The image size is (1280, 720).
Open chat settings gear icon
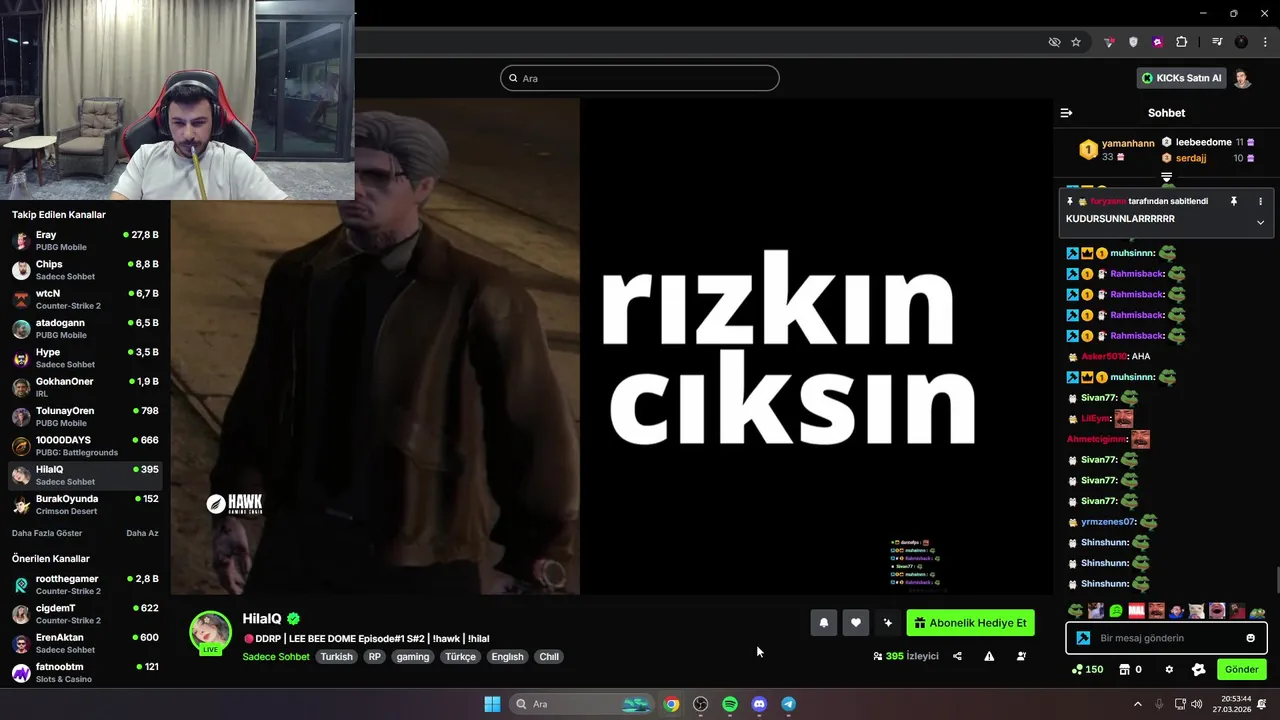point(1169,669)
